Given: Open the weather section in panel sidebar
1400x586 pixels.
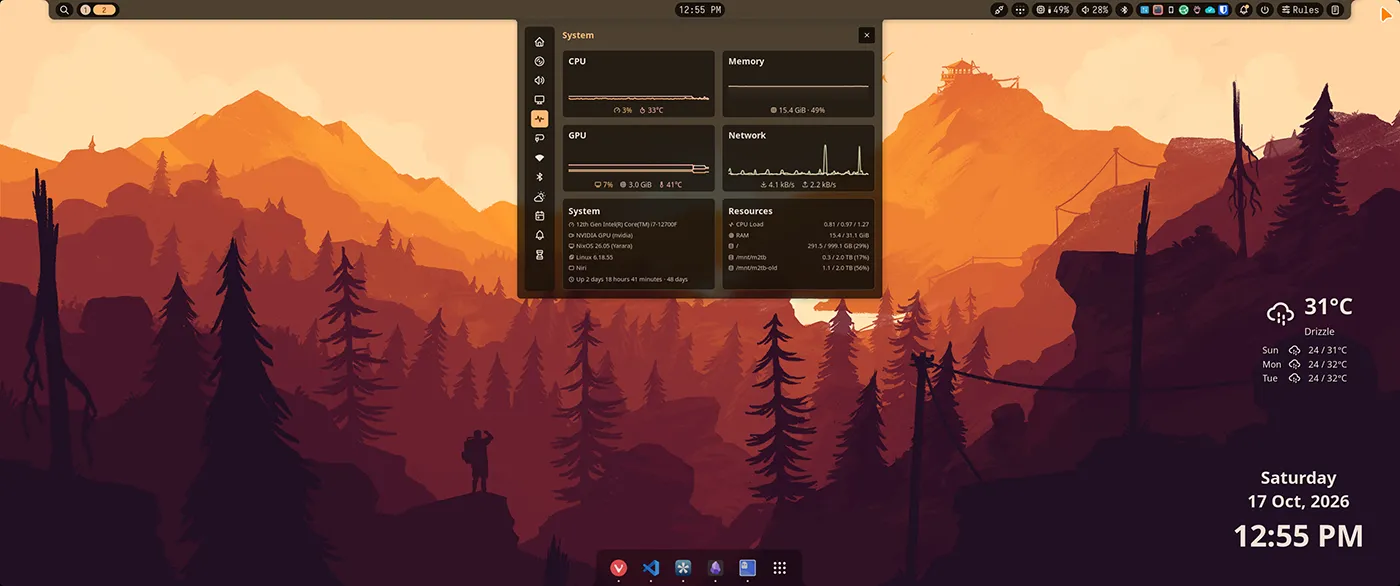Looking at the screenshot, I should (539, 197).
